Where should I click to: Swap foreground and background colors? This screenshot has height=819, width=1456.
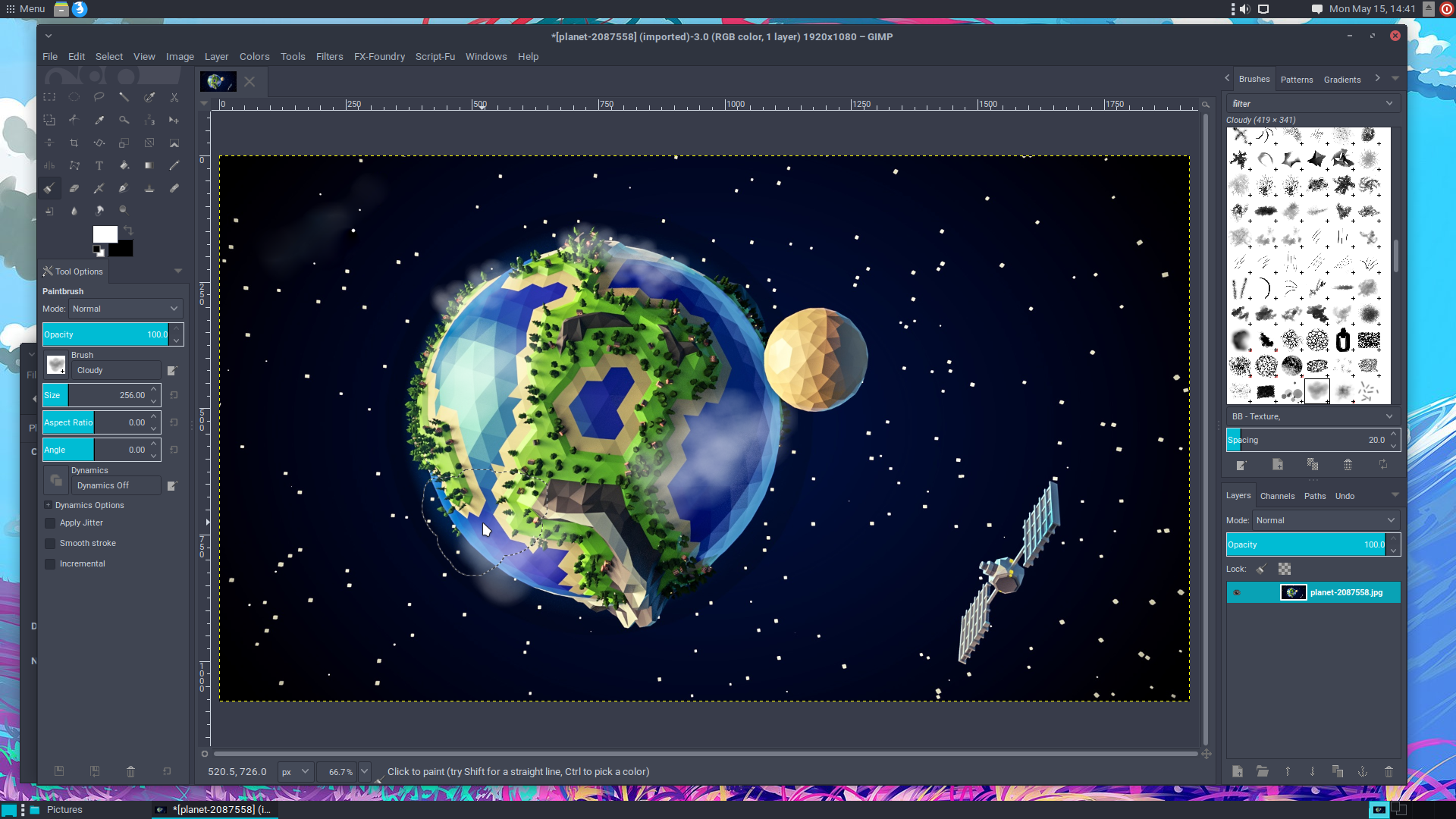(x=128, y=231)
